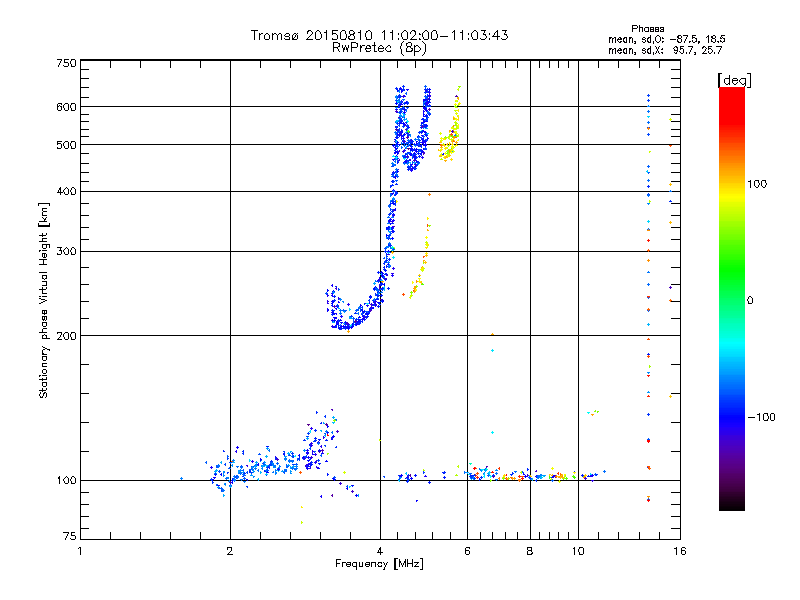Screen dimensions: 800x600
Task: Click the '[deg]' colorbar unit label
Action: pyautogui.click(x=734, y=80)
